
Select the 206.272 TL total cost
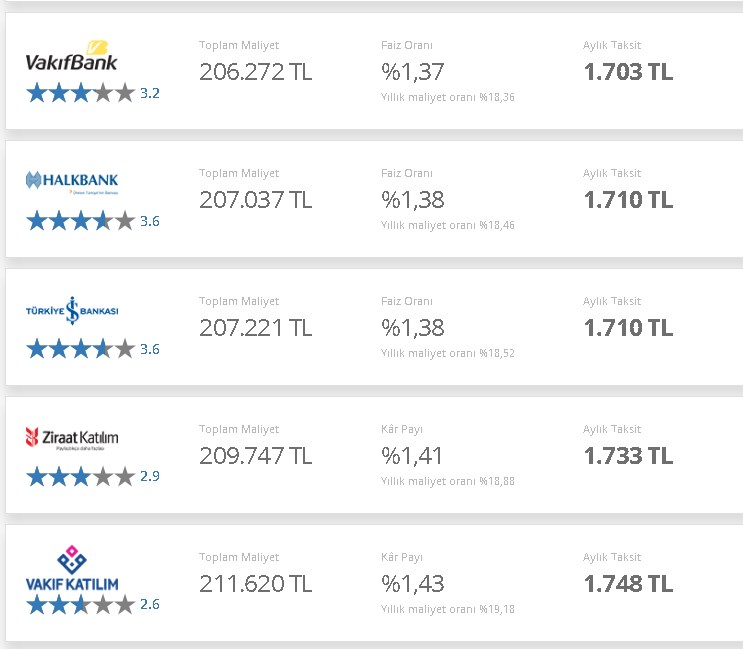[255, 72]
